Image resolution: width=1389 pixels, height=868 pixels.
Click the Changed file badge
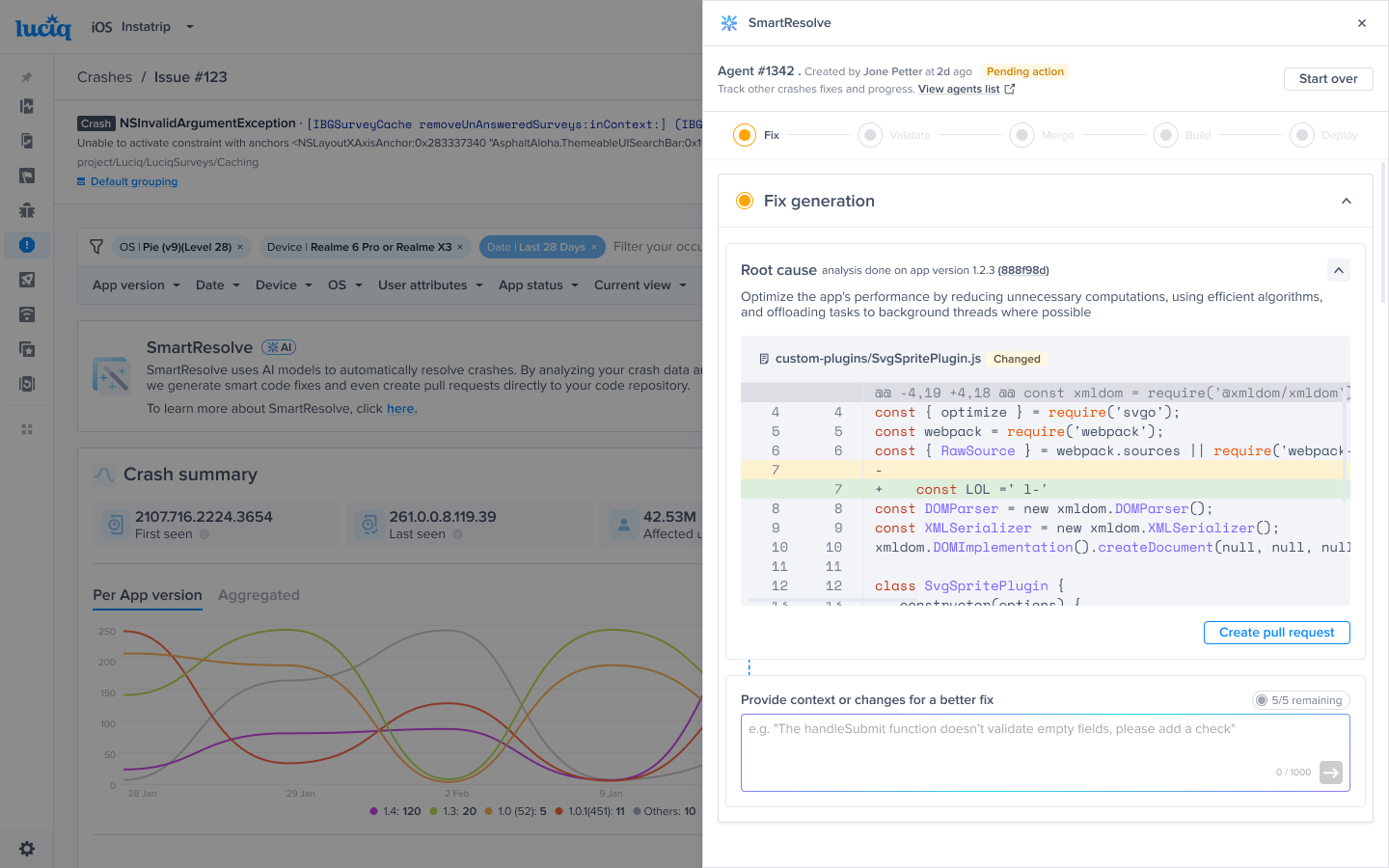pos(1017,359)
